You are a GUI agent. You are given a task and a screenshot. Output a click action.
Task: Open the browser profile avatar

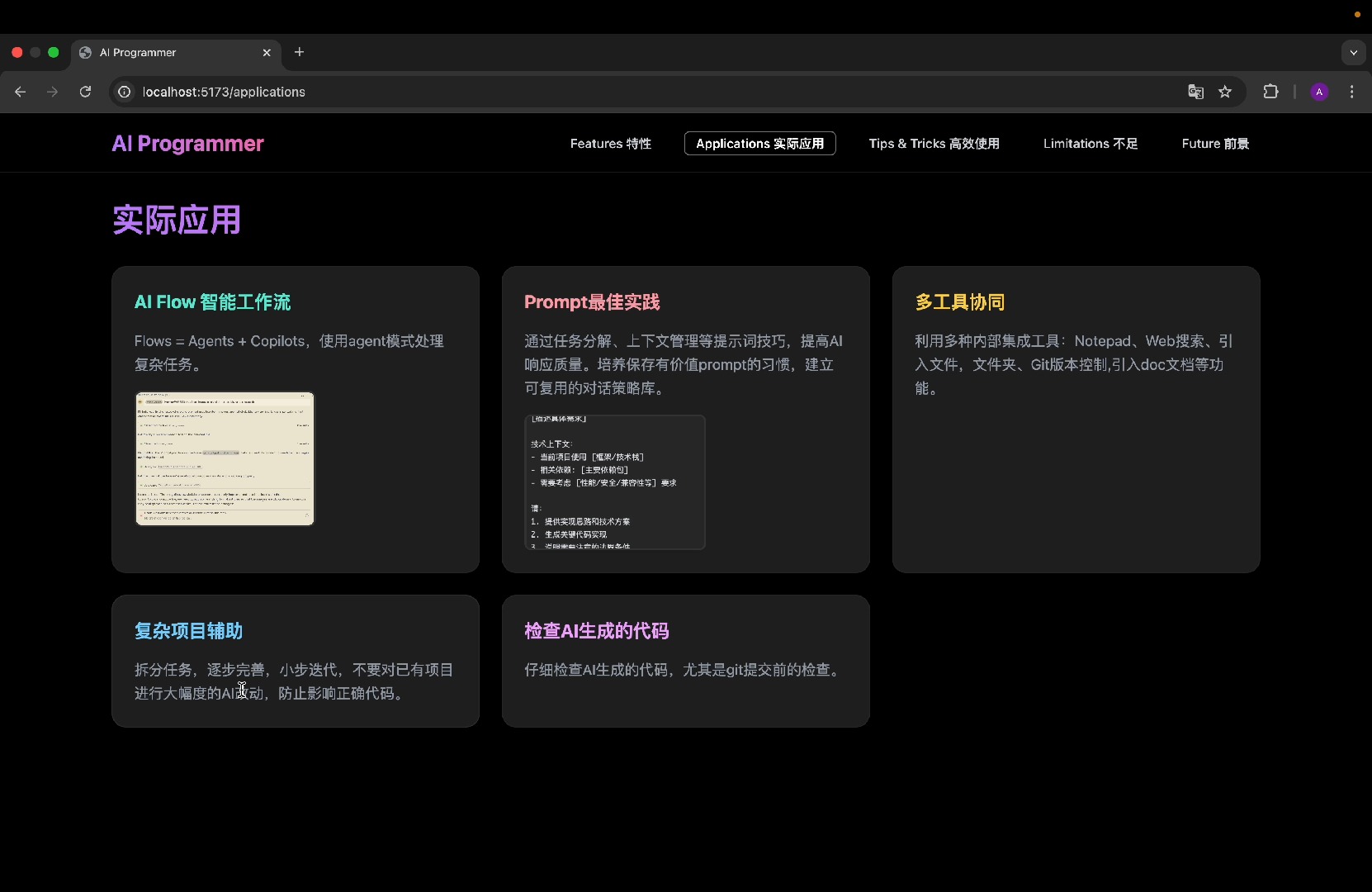click(x=1319, y=92)
